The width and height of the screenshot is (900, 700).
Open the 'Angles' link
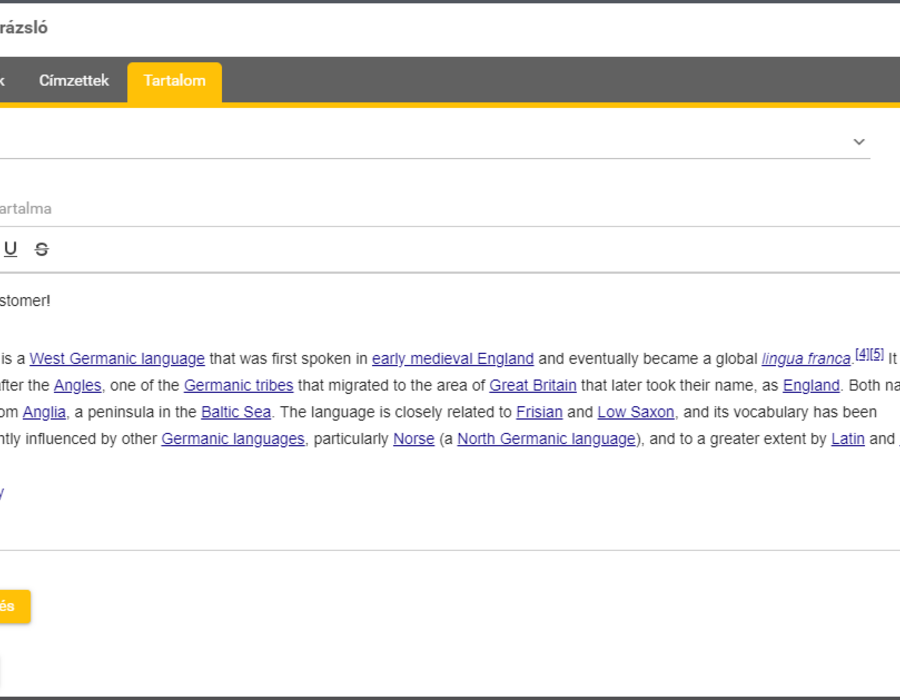point(77,386)
